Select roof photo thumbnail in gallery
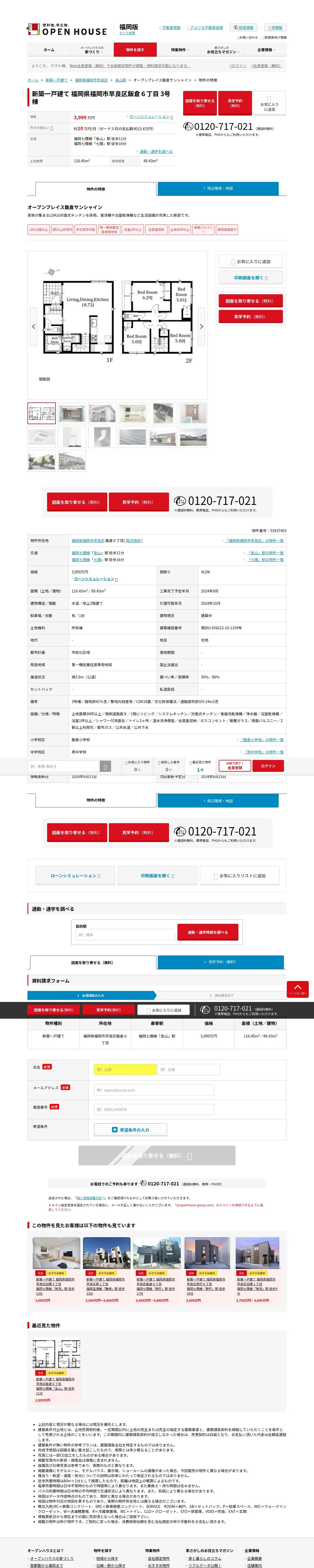The image size is (314, 1568). point(132,437)
